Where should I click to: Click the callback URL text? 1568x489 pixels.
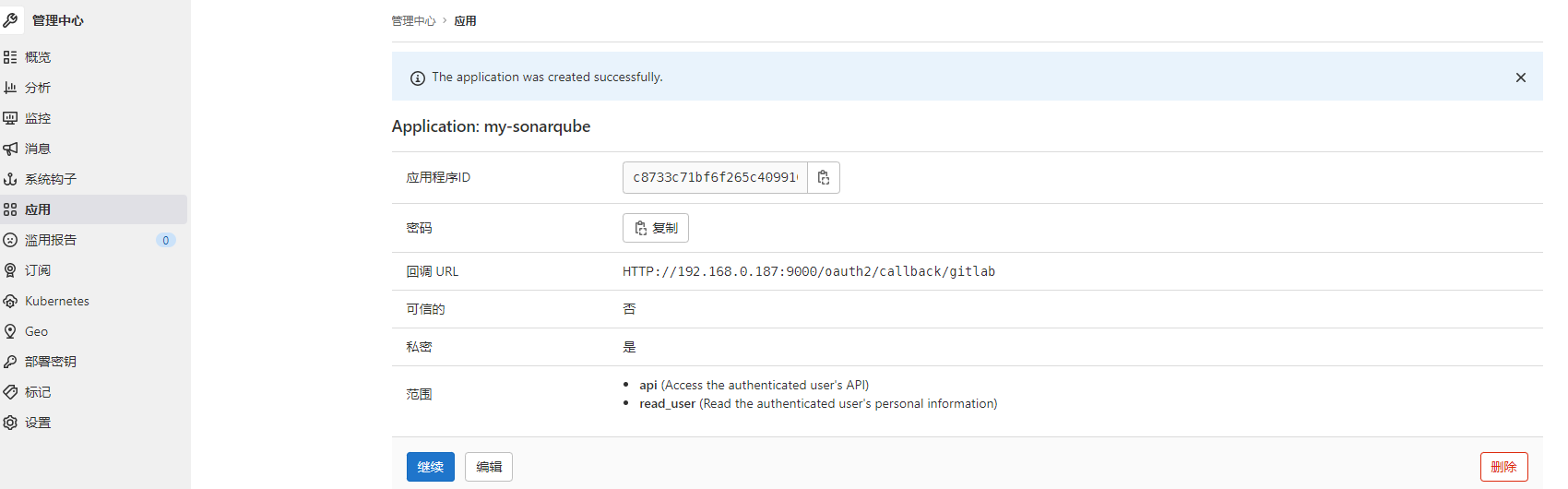click(x=809, y=271)
